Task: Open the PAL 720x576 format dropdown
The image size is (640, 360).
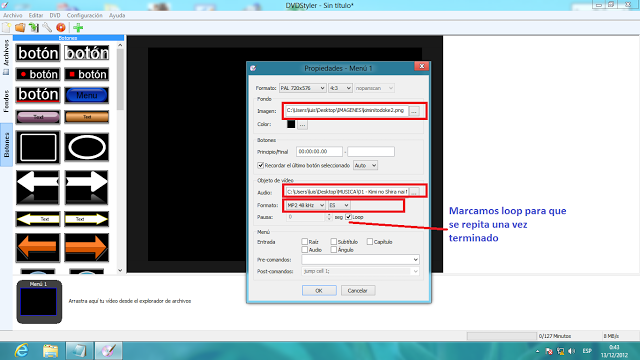Action: [x=302, y=88]
